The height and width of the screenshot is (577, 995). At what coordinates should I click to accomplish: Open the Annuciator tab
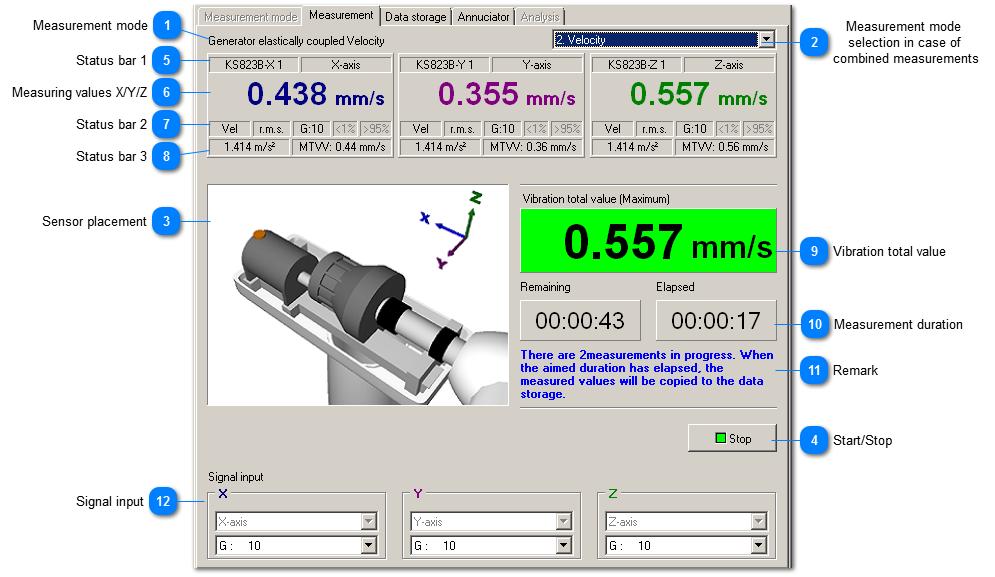click(483, 16)
